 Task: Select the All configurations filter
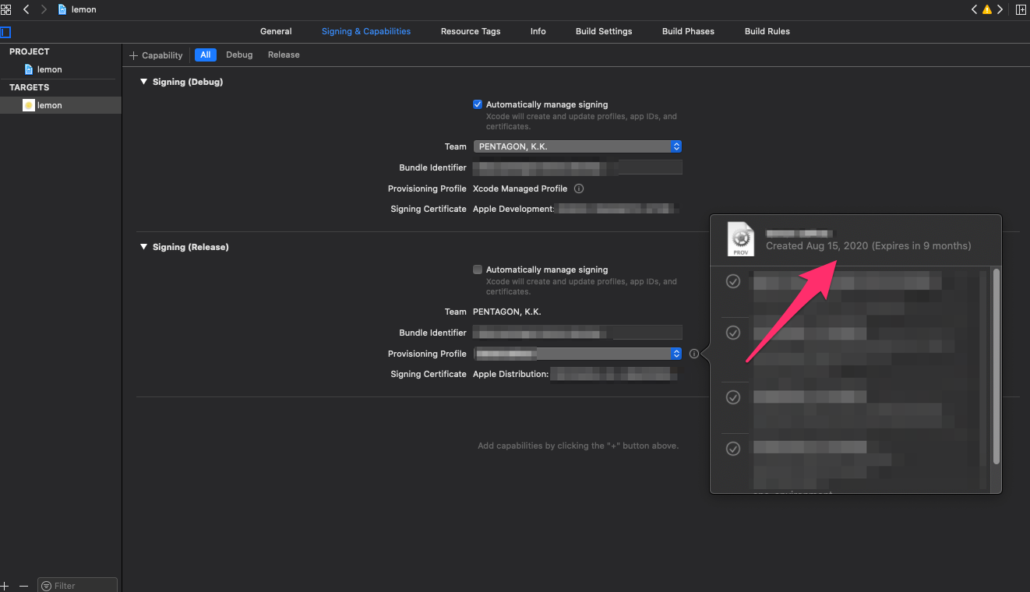[205, 55]
